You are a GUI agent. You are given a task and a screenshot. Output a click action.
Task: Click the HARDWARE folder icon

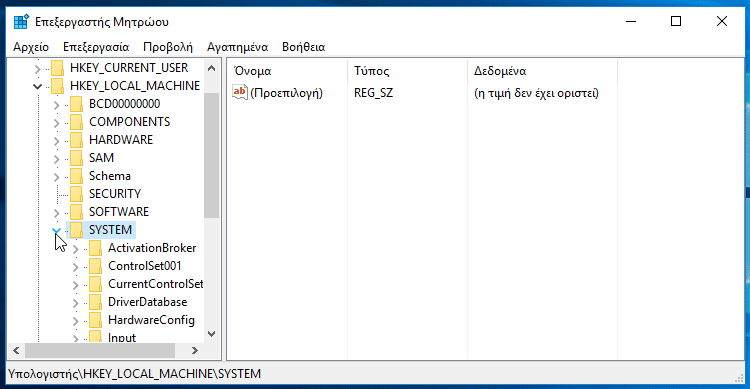pos(77,140)
